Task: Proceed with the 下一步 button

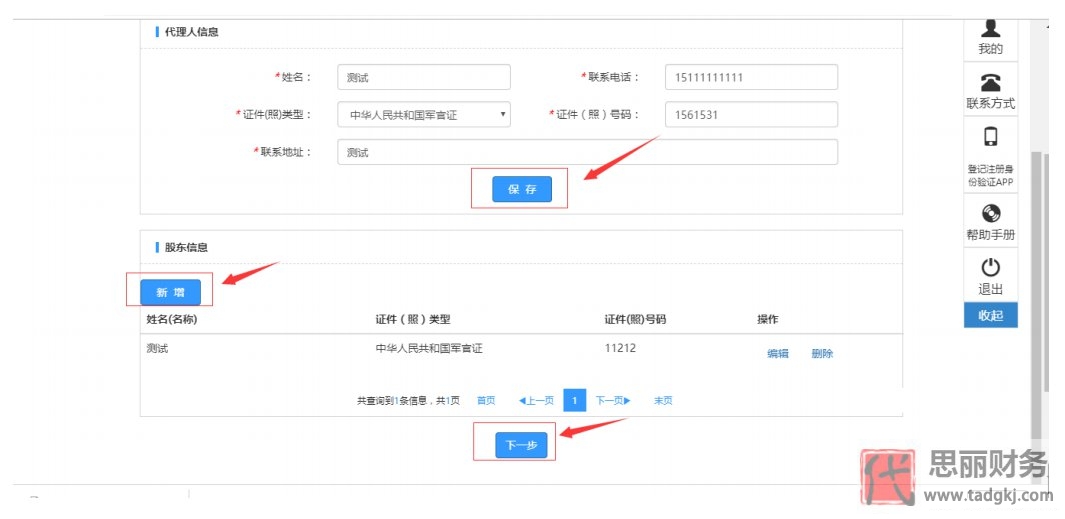Action: 521,445
